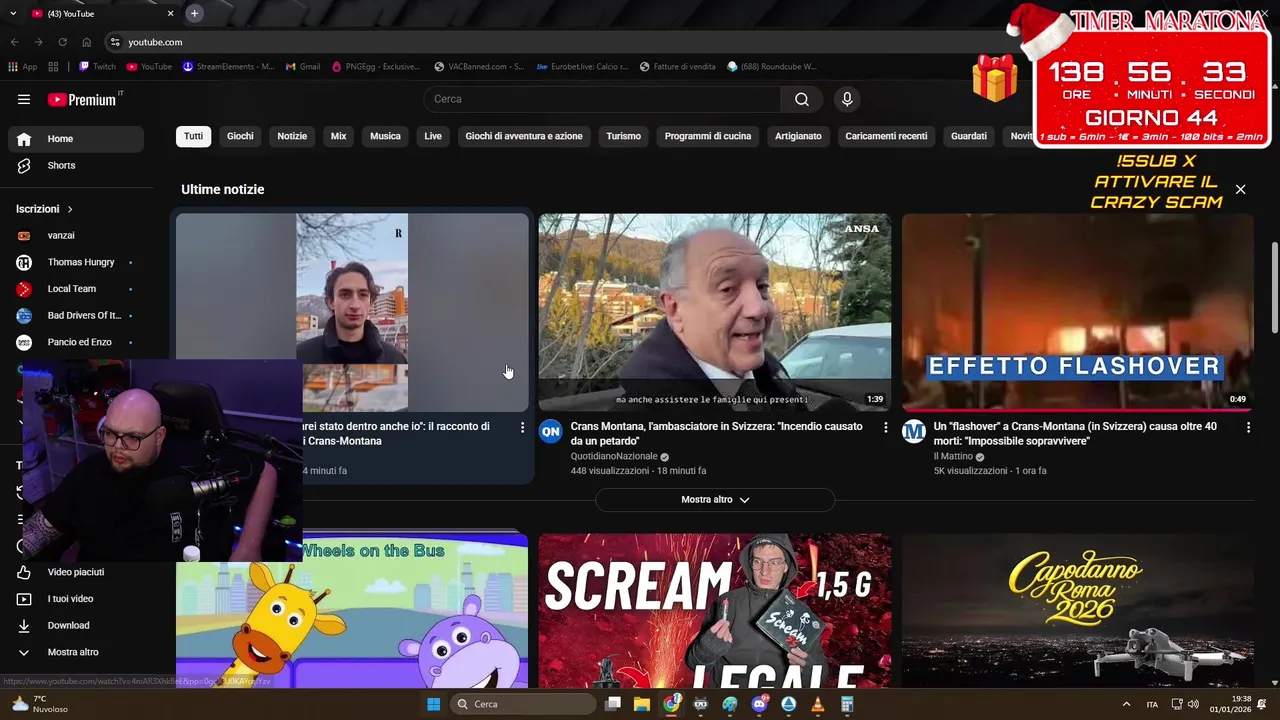Open the EFFETTO FLASHOVER video thumbnail
The width and height of the screenshot is (1280, 720).
[x=1077, y=312]
